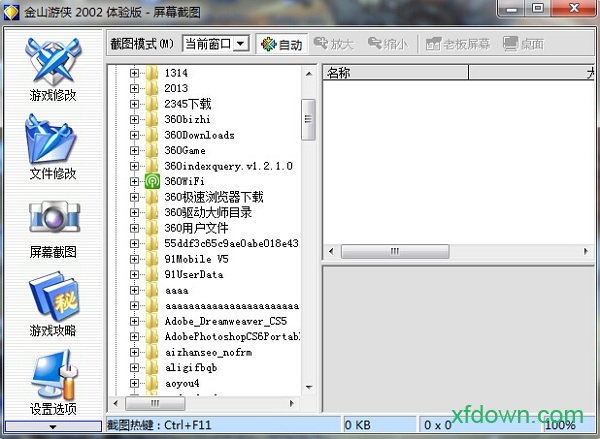Select the aligifbqb folder
This screenshot has width=600, height=439.
coord(191,368)
